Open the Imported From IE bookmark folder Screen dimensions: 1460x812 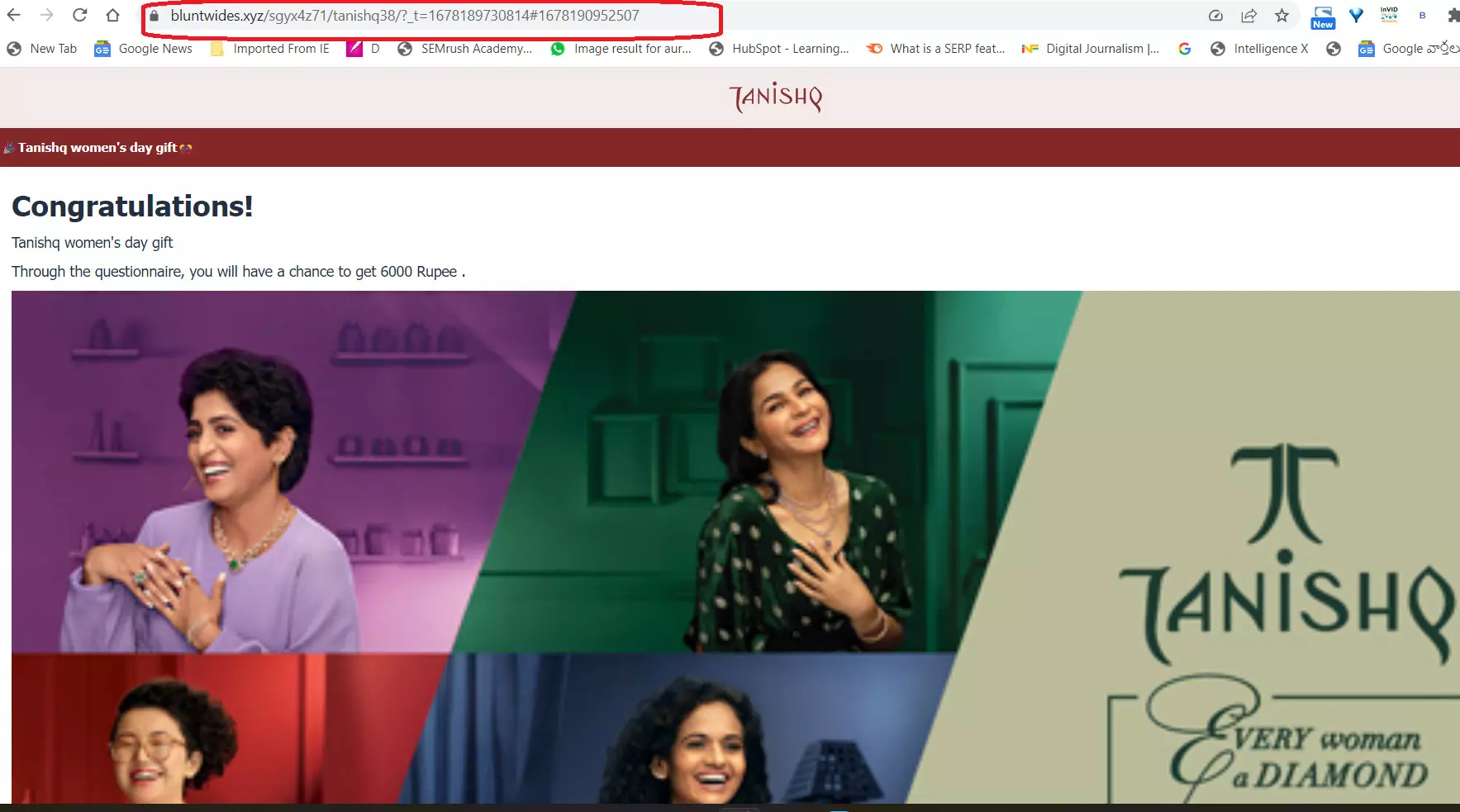(x=270, y=49)
